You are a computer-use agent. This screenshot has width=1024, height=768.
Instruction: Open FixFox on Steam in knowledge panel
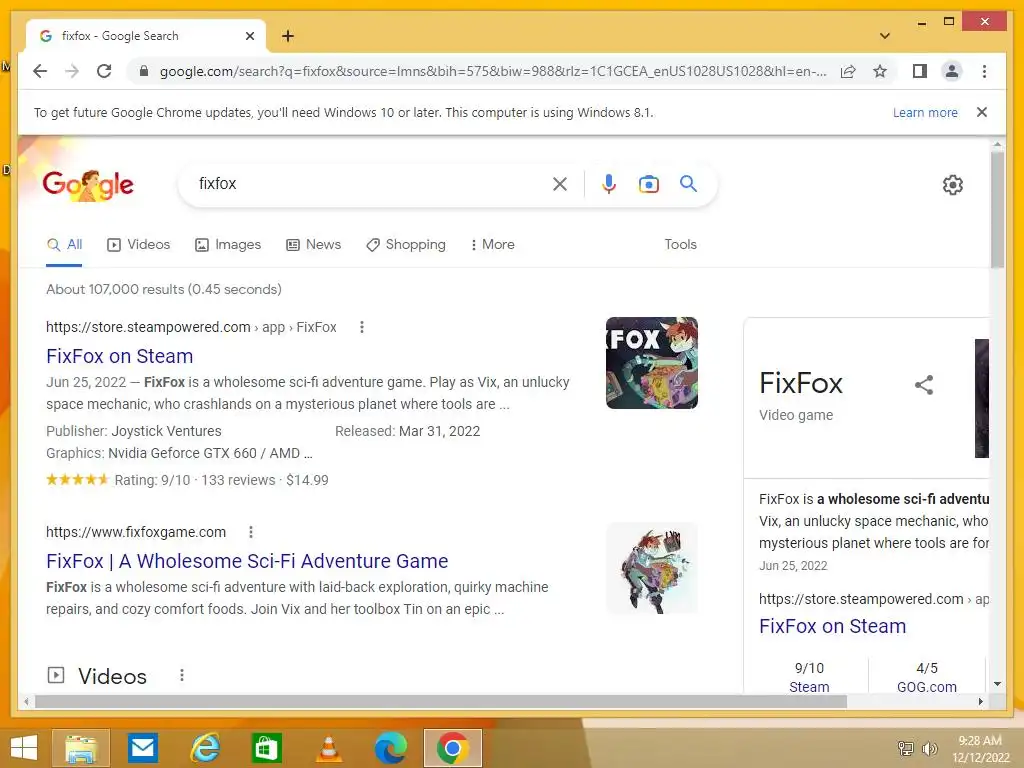tap(832, 626)
